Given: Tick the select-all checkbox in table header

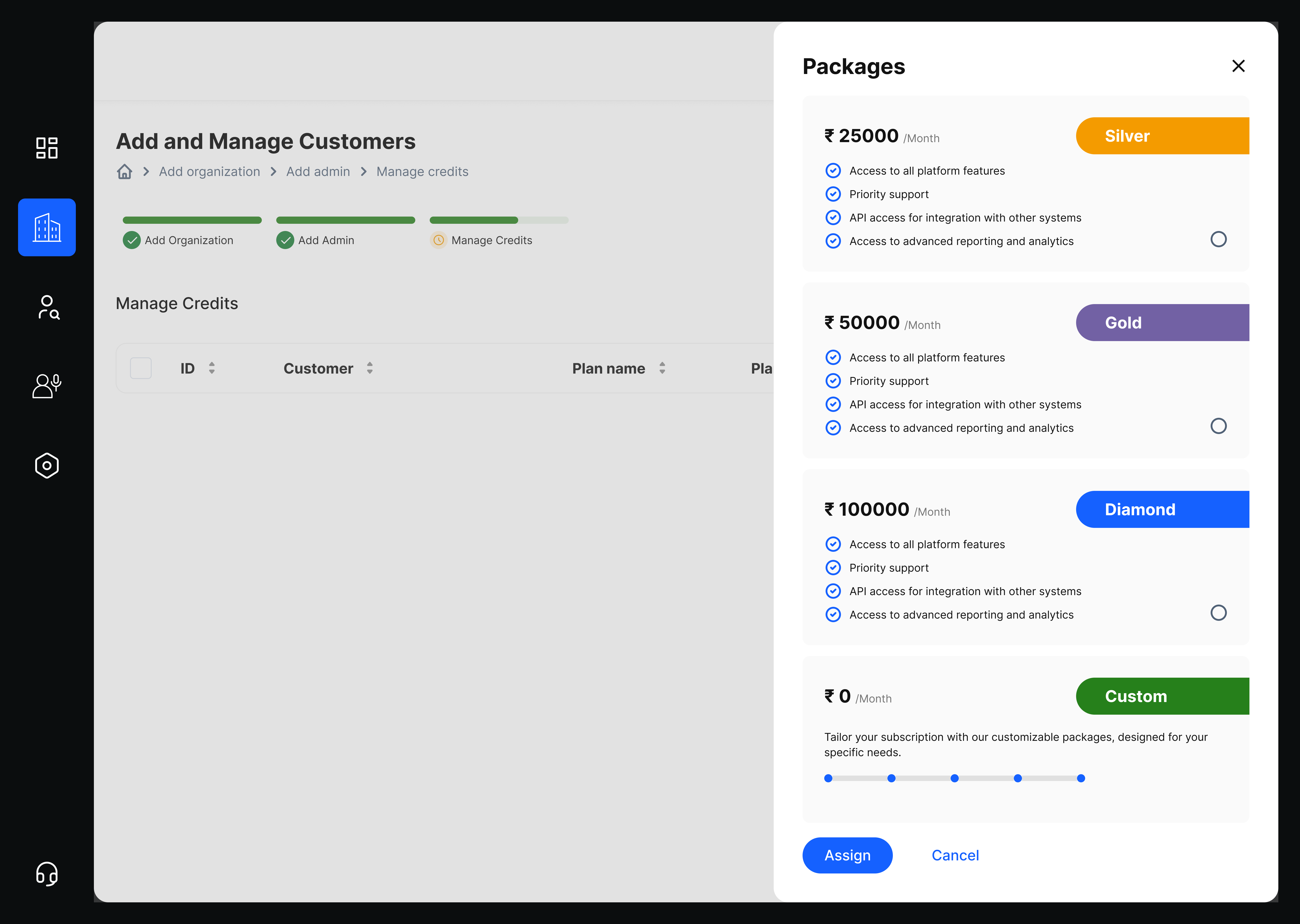Looking at the screenshot, I should [x=141, y=368].
